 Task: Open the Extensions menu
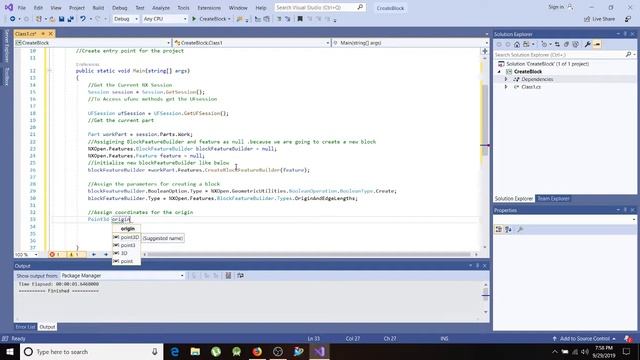209,8
